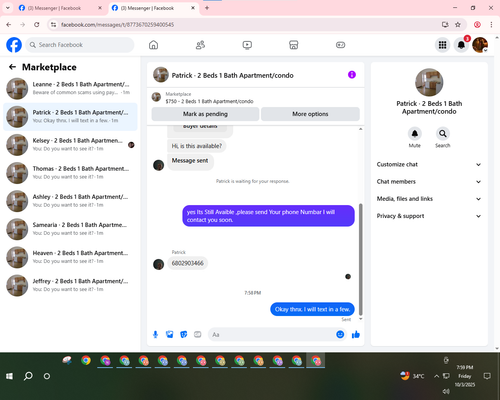This screenshot has width=500, height=400.
Task: Click the browser address bar URL
Action: click(x=117, y=25)
